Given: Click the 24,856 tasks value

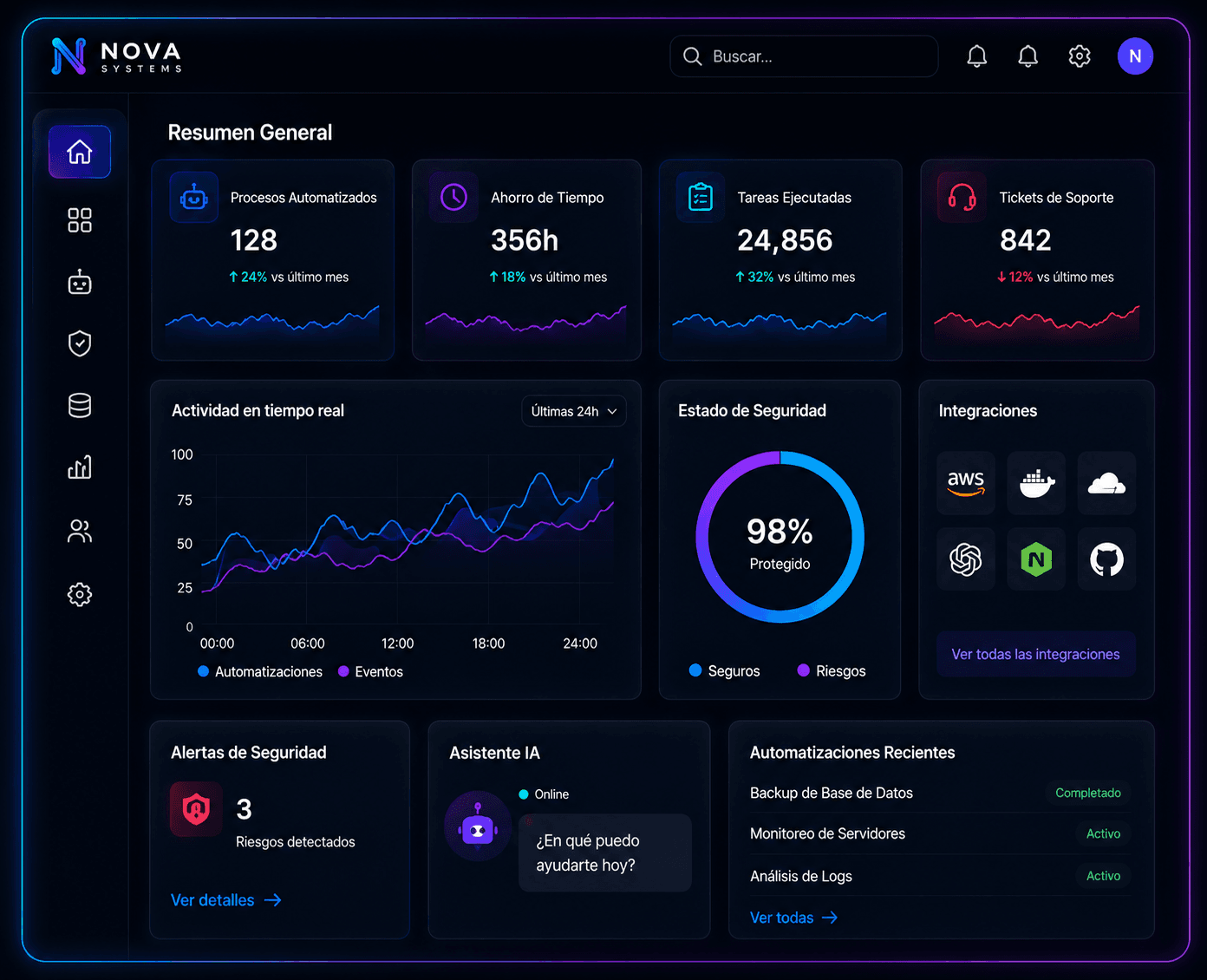Looking at the screenshot, I should [x=785, y=240].
